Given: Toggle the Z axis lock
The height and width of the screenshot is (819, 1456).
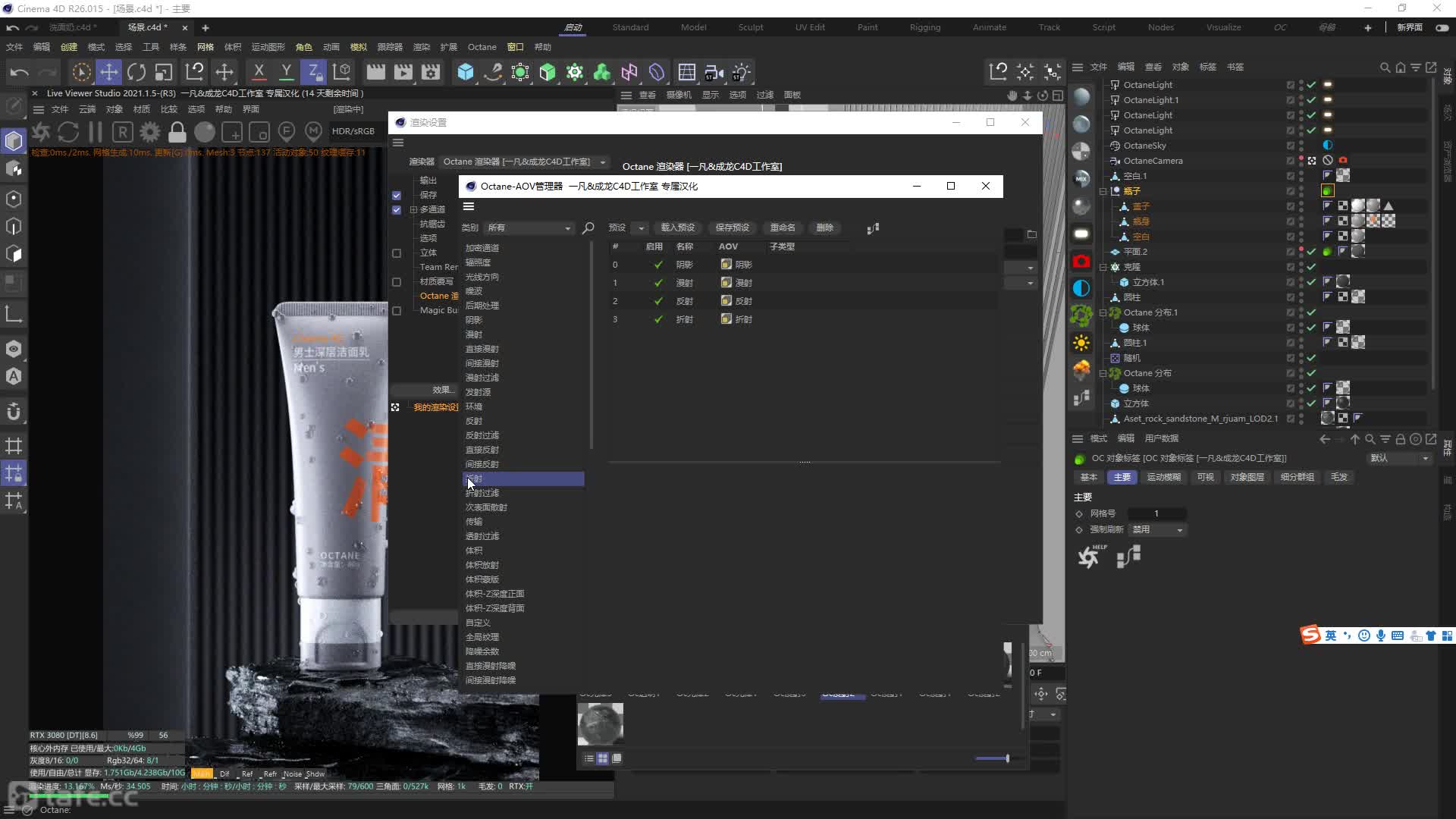Looking at the screenshot, I should (x=313, y=72).
